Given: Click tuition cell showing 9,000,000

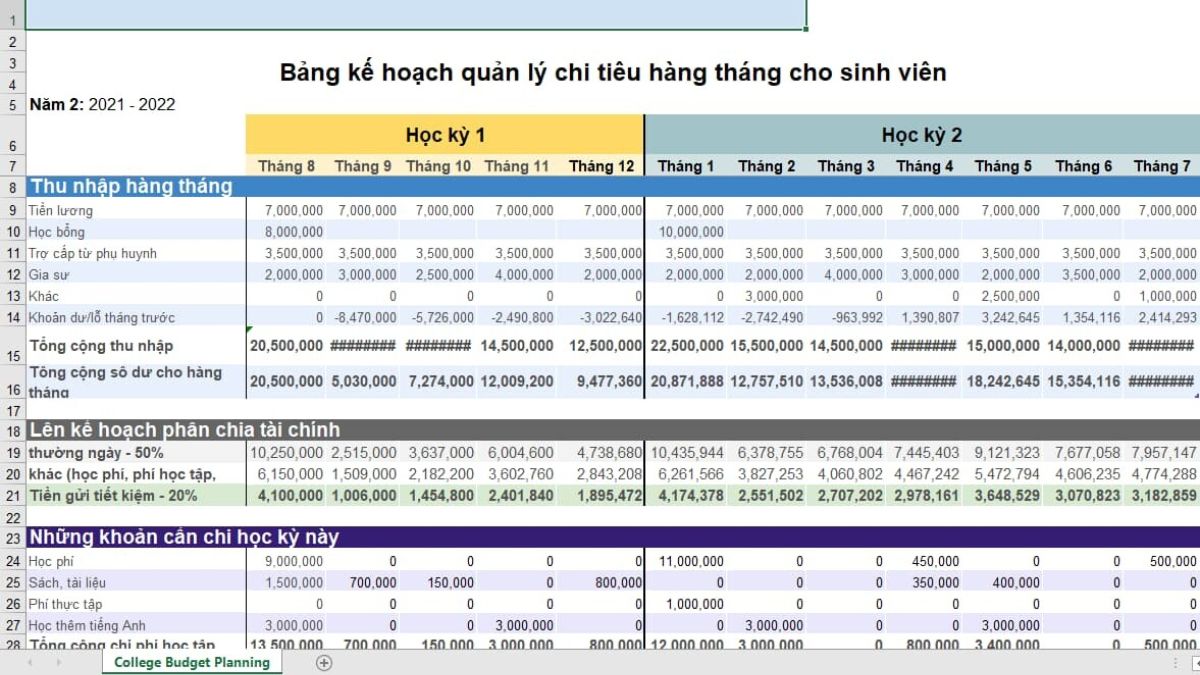Looking at the screenshot, I should tap(286, 561).
